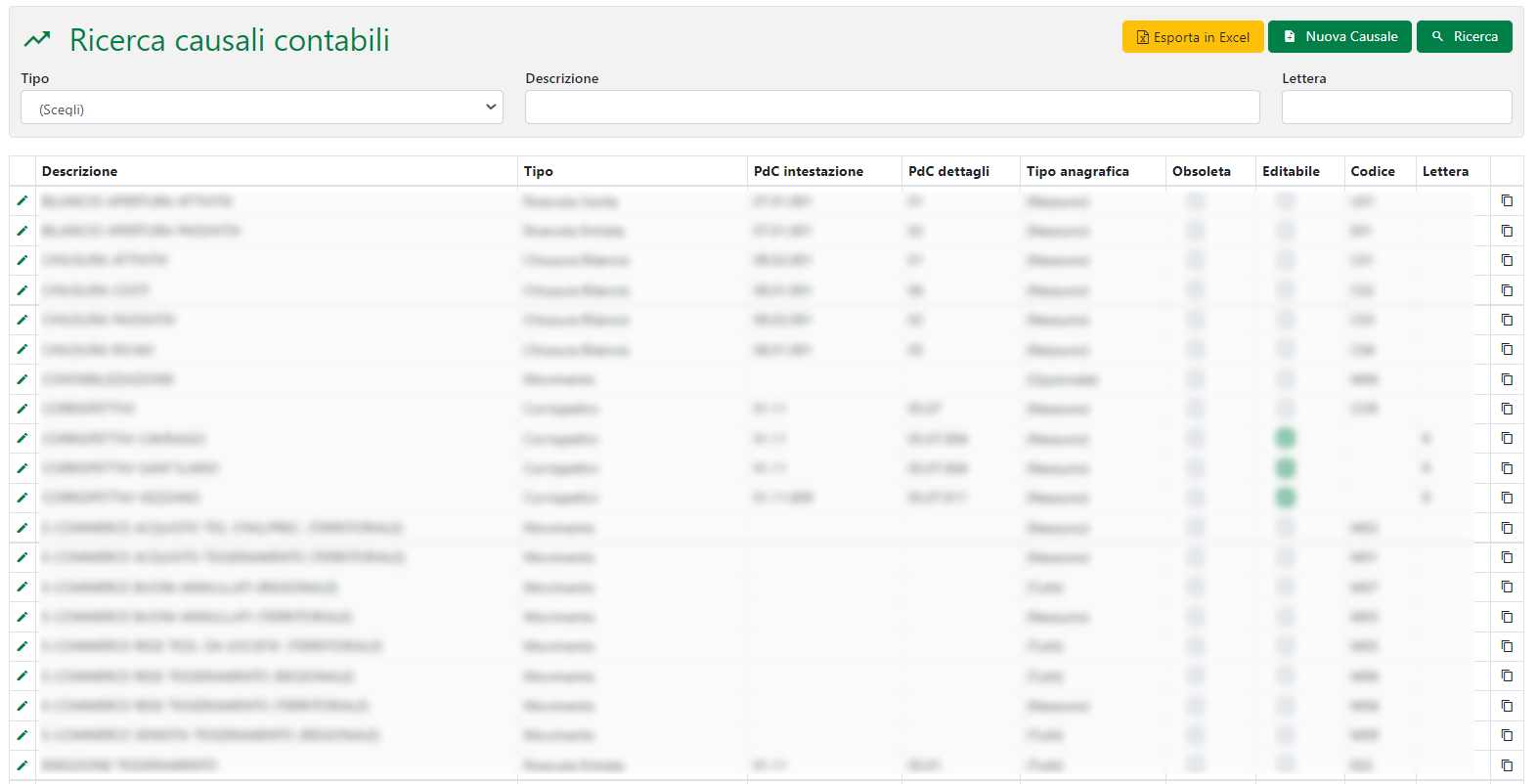Click the copy icon in the last visible row
Screen dimensions: 1537x784
pyautogui.click(x=1507, y=764)
